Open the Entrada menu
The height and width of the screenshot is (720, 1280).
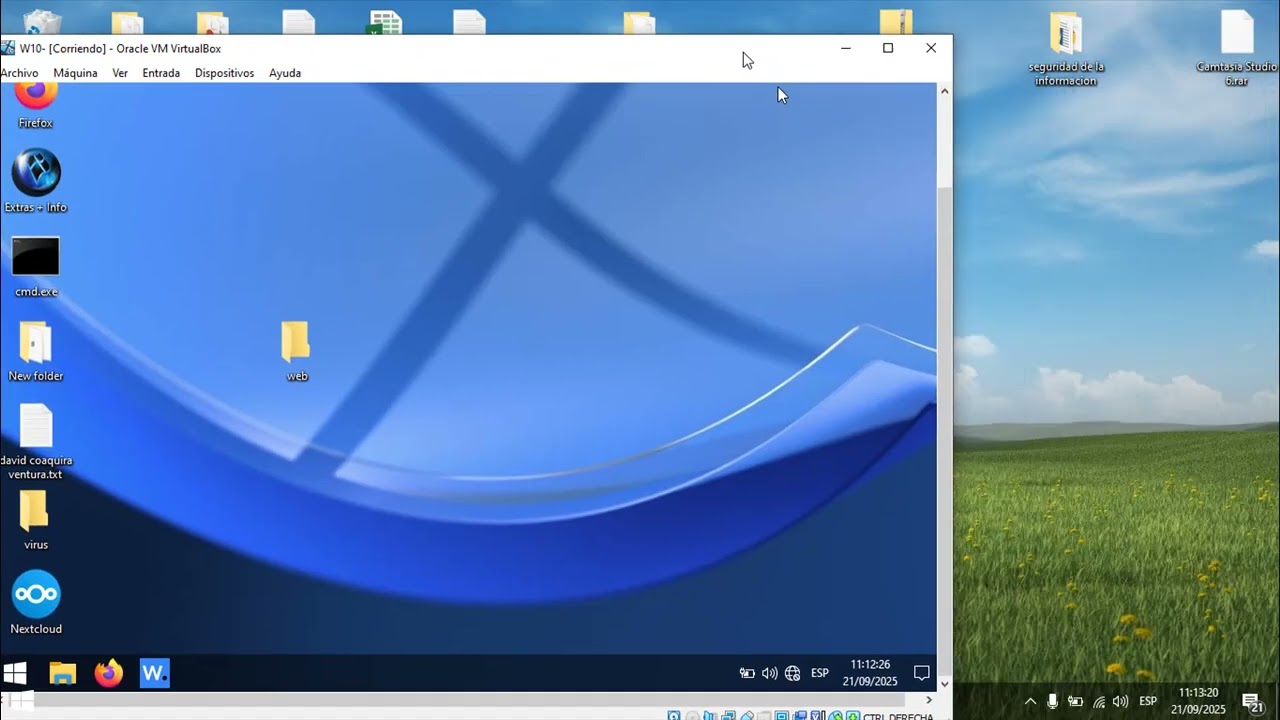click(x=161, y=73)
